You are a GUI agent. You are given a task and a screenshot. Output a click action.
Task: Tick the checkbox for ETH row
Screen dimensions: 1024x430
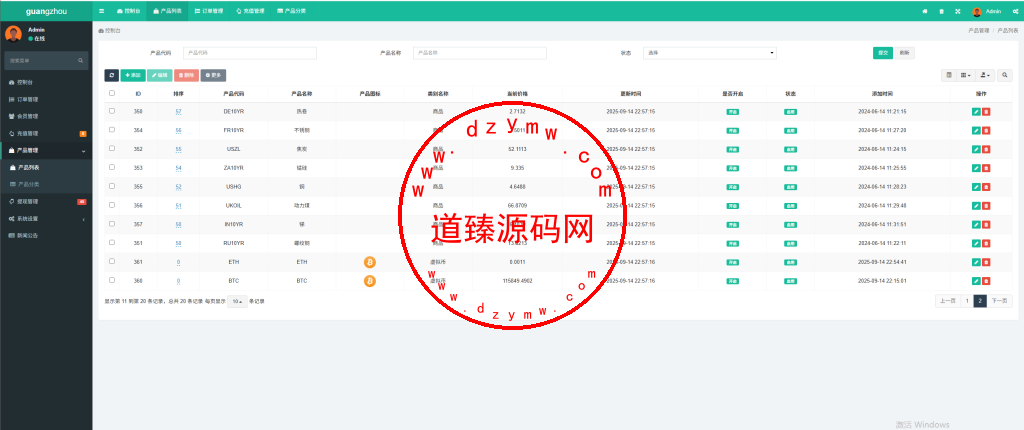point(112,261)
